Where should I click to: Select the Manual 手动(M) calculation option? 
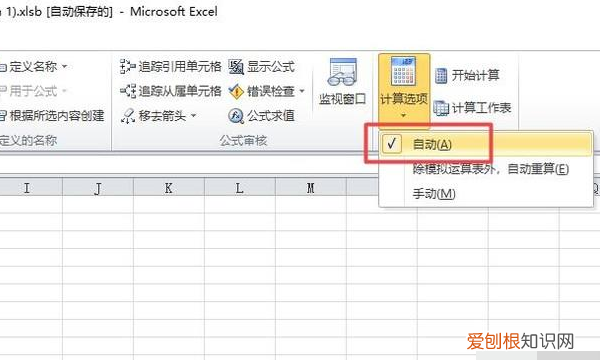click(x=486, y=194)
